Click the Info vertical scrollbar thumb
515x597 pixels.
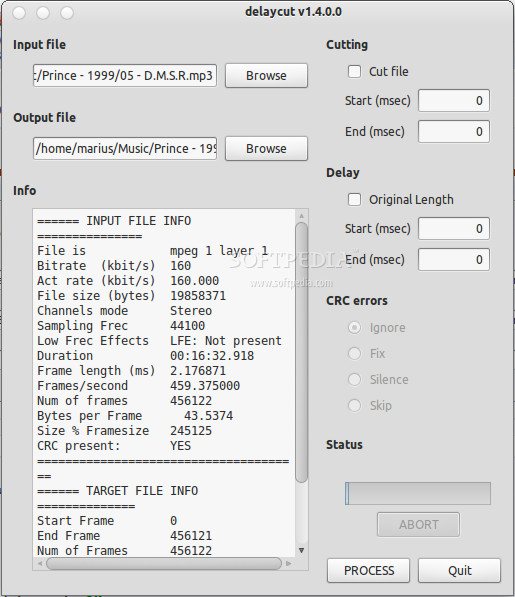point(301,352)
